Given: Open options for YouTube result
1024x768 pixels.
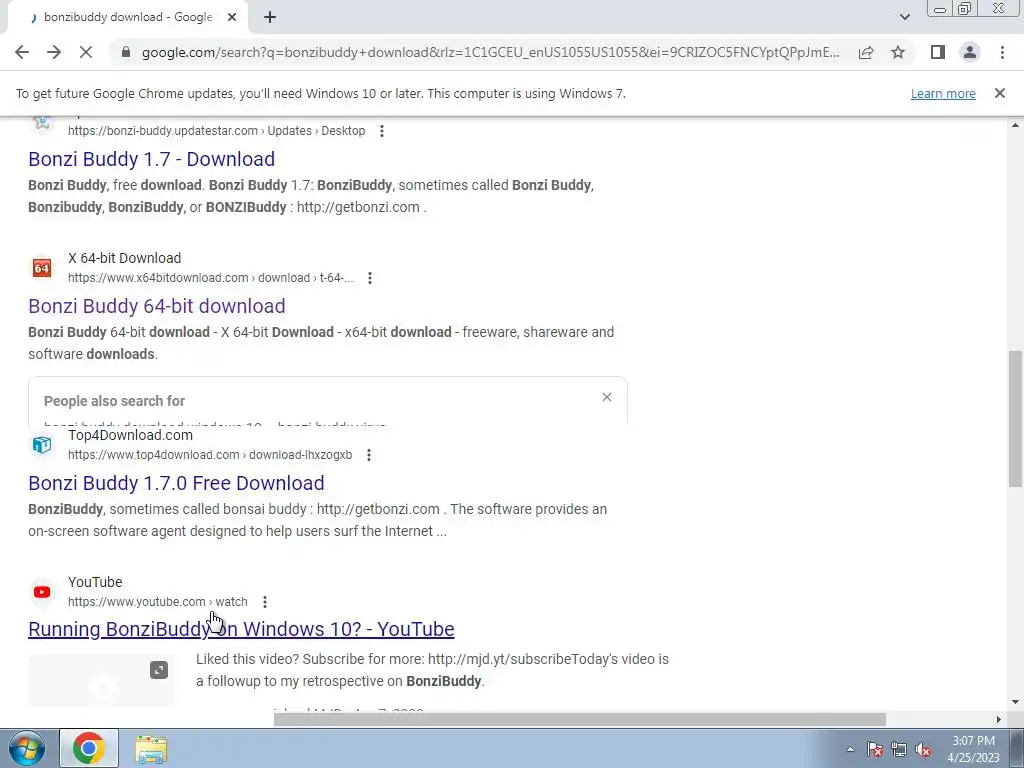Looking at the screenshot, I should point(264,602).
